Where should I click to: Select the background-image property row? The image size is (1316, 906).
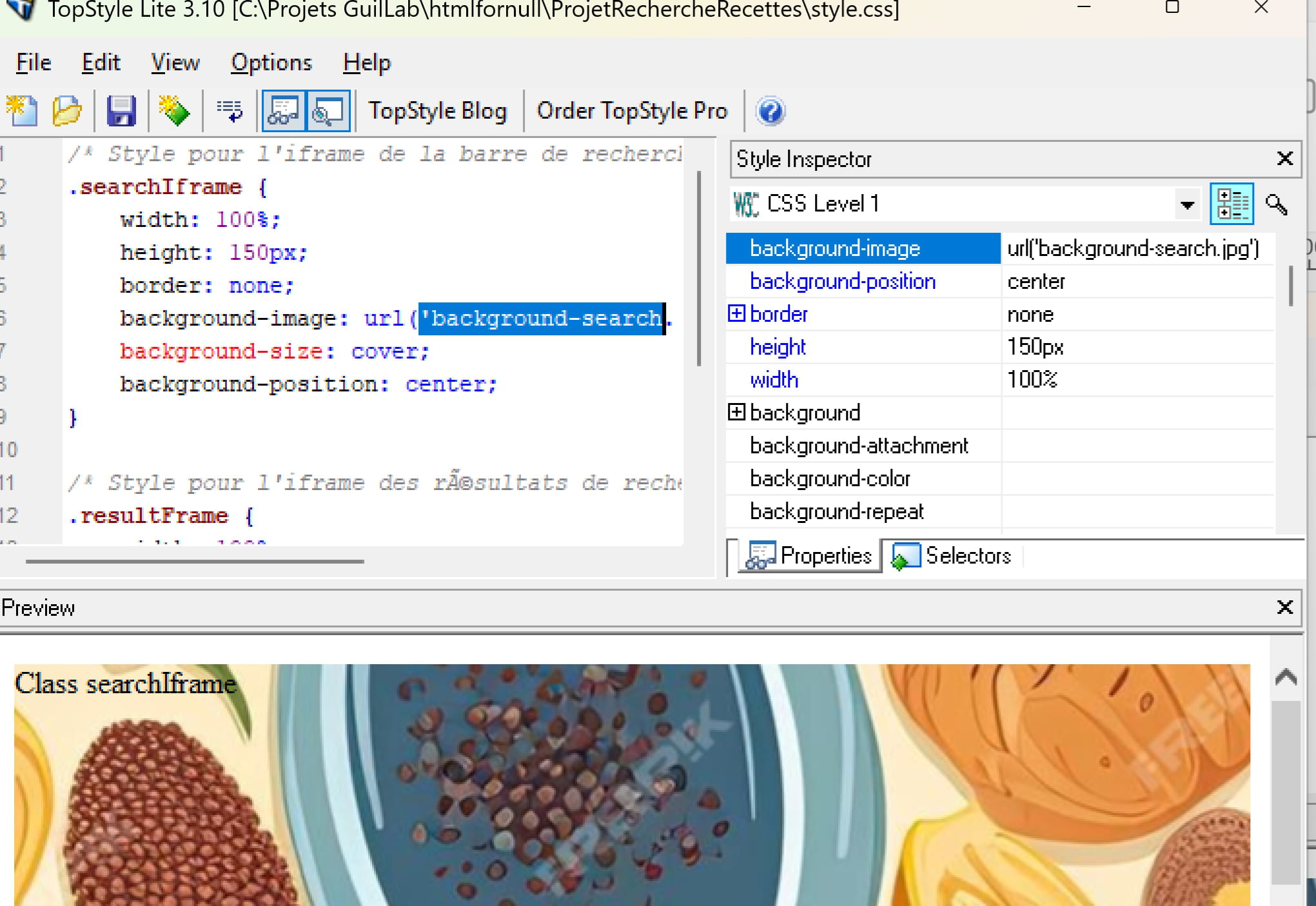863,248
